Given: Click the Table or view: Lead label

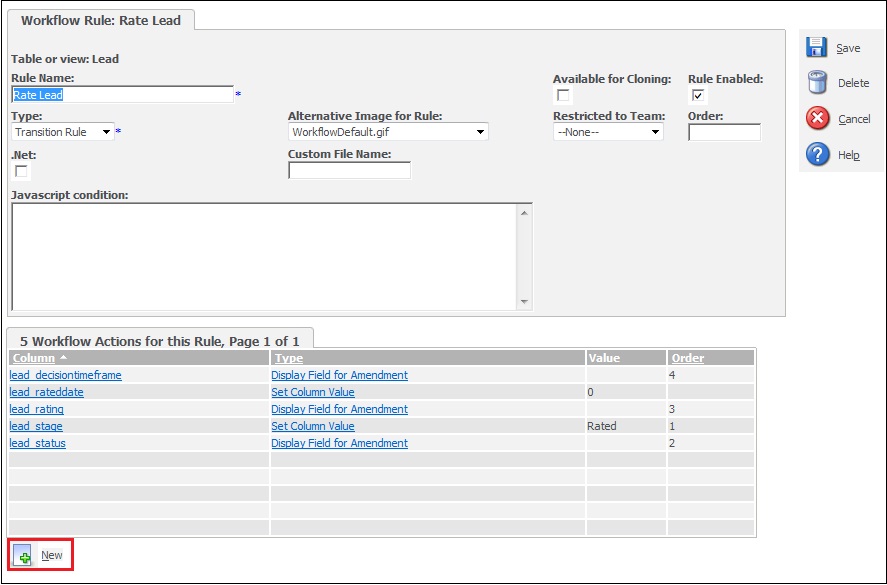Looking at the screenshot, I should click(65, 59).
